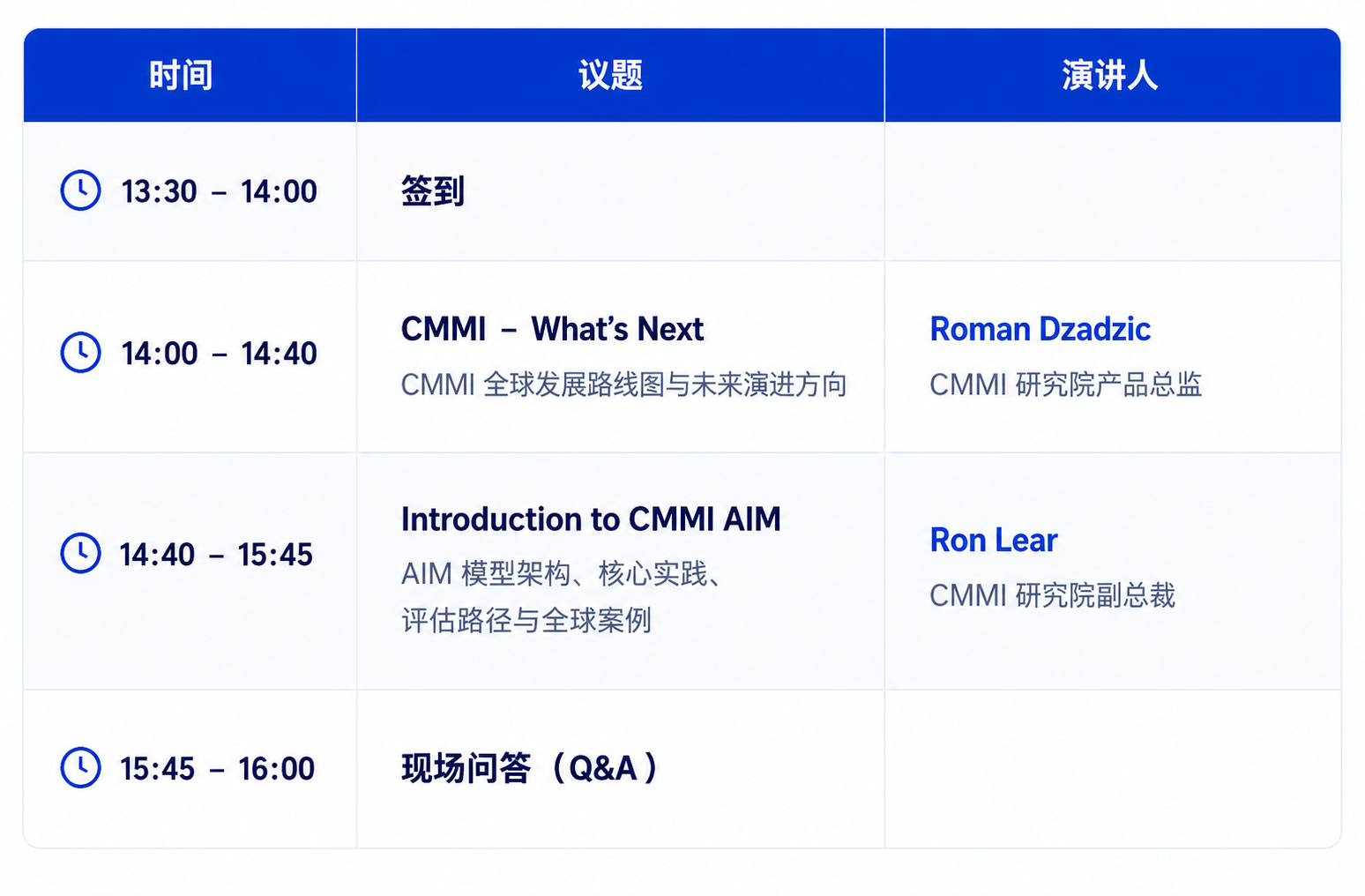Click the clock icon beside 13:30 – 14:00
Image resolution: width=1365 pixels, height=896 pixels.
point(80,190)
